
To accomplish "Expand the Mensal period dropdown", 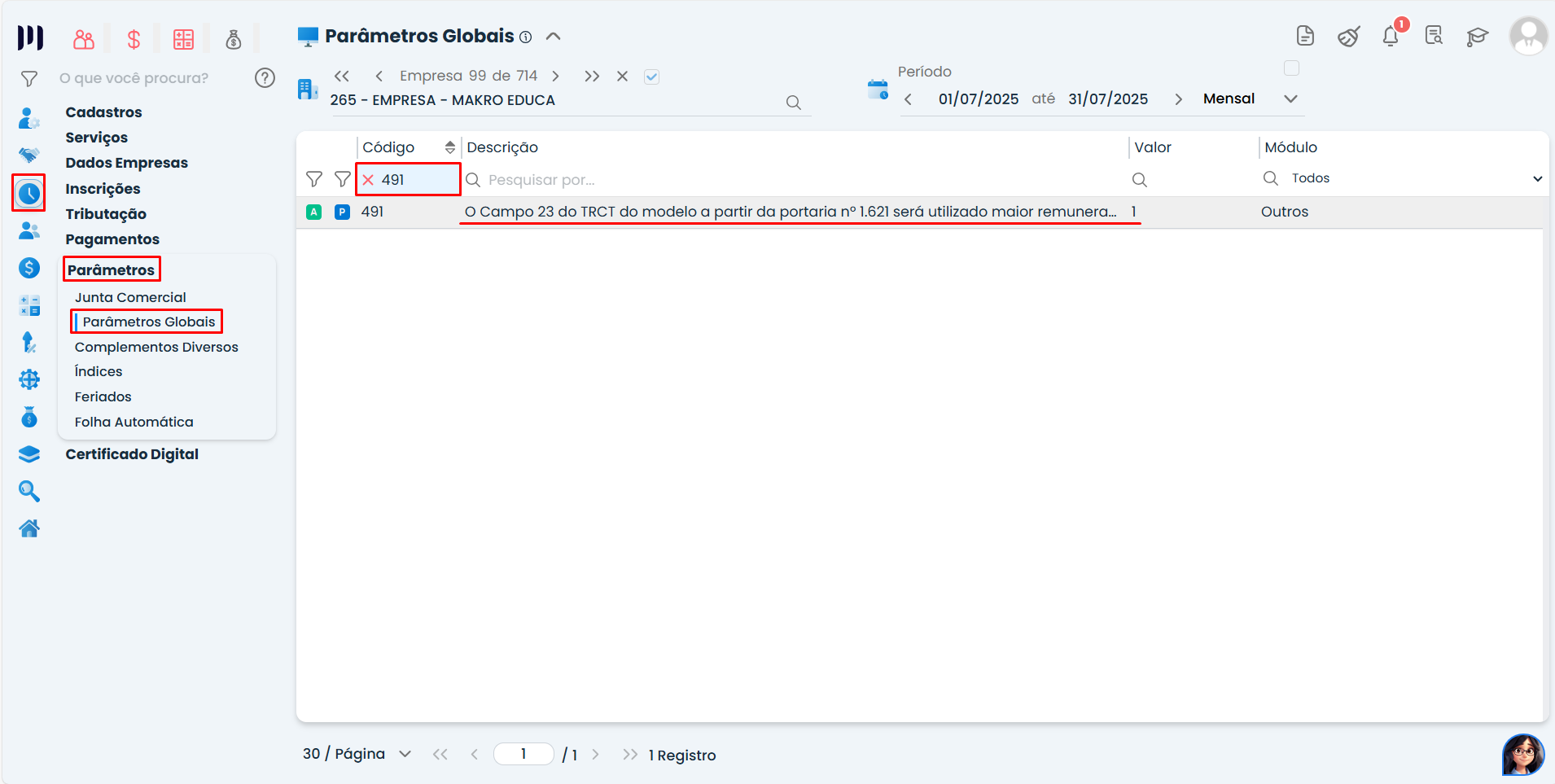I will [1290, 99].
